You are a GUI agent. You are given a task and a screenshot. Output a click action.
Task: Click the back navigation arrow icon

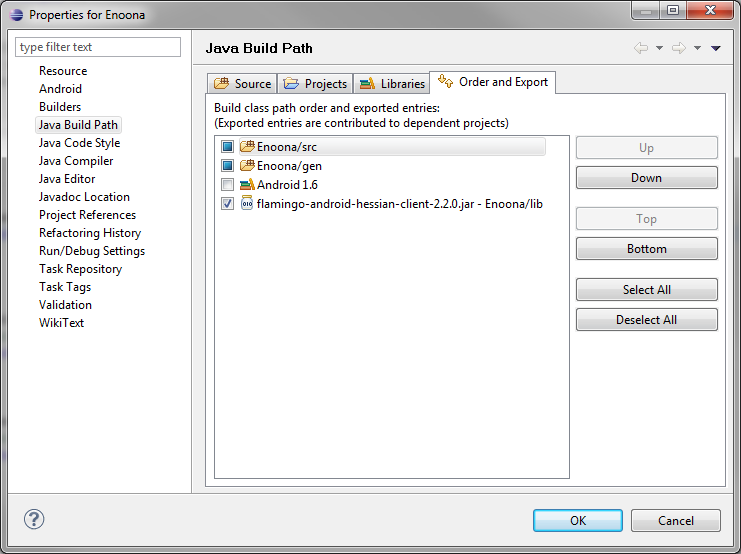[x=641, y=48]
